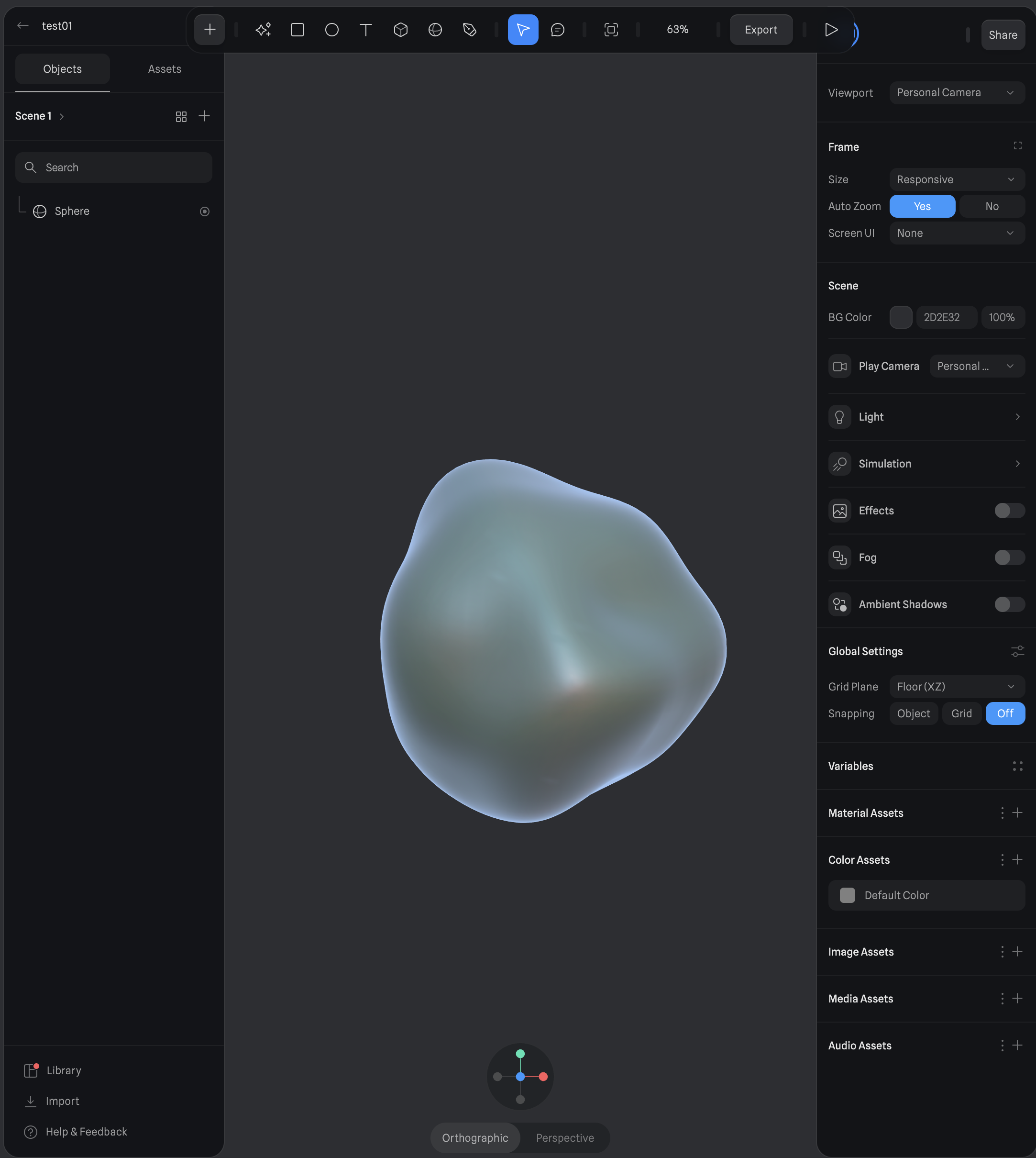1036x1158 pixels.
Task: Open the Grid Plane dropdown
Action: click(x=957, y=686)
